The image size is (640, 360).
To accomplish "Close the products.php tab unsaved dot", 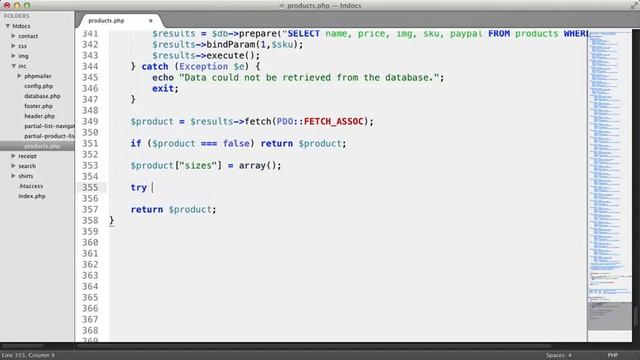I will tap(151, 20).
